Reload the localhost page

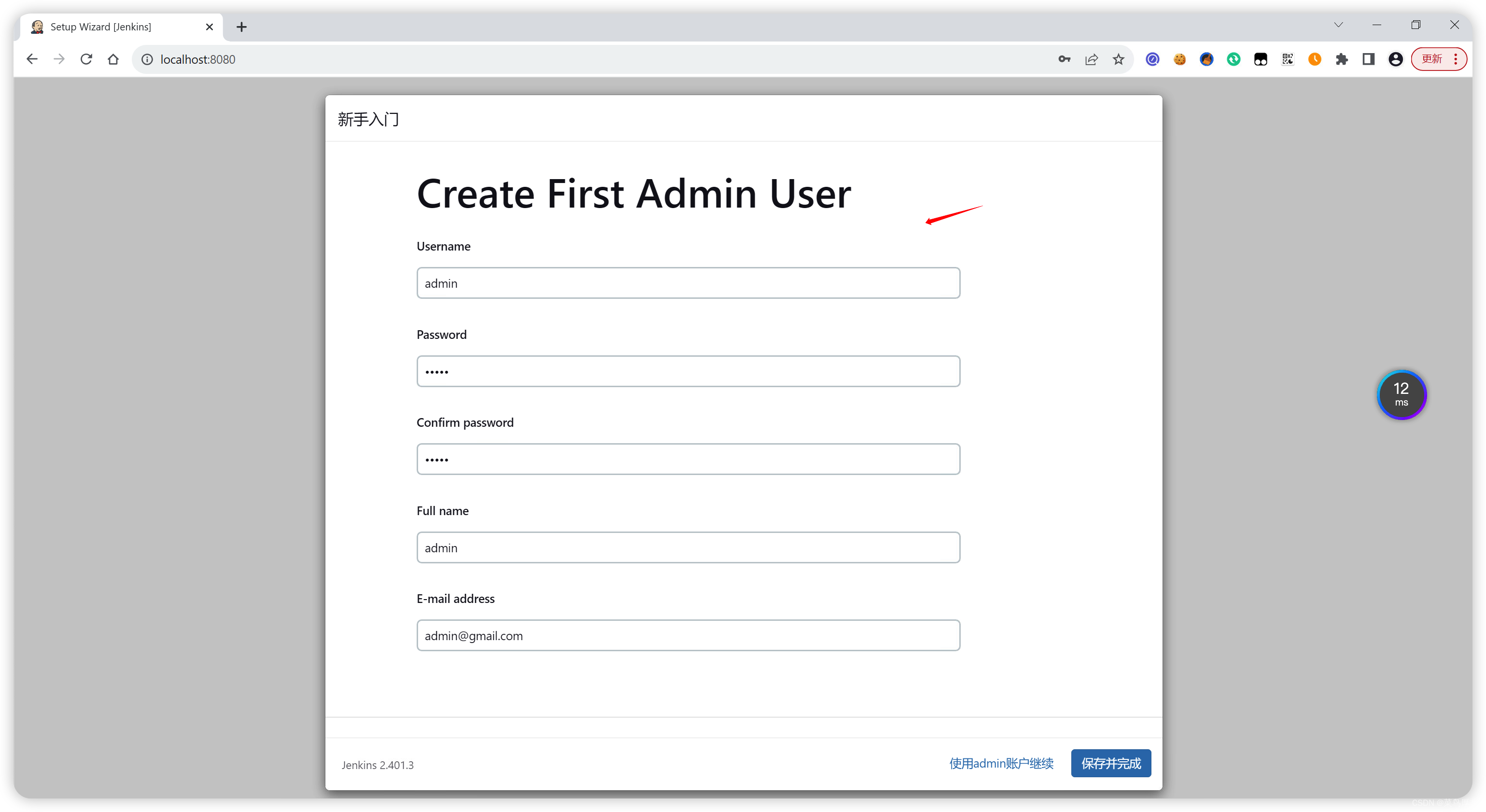click(x=86, y=59)
